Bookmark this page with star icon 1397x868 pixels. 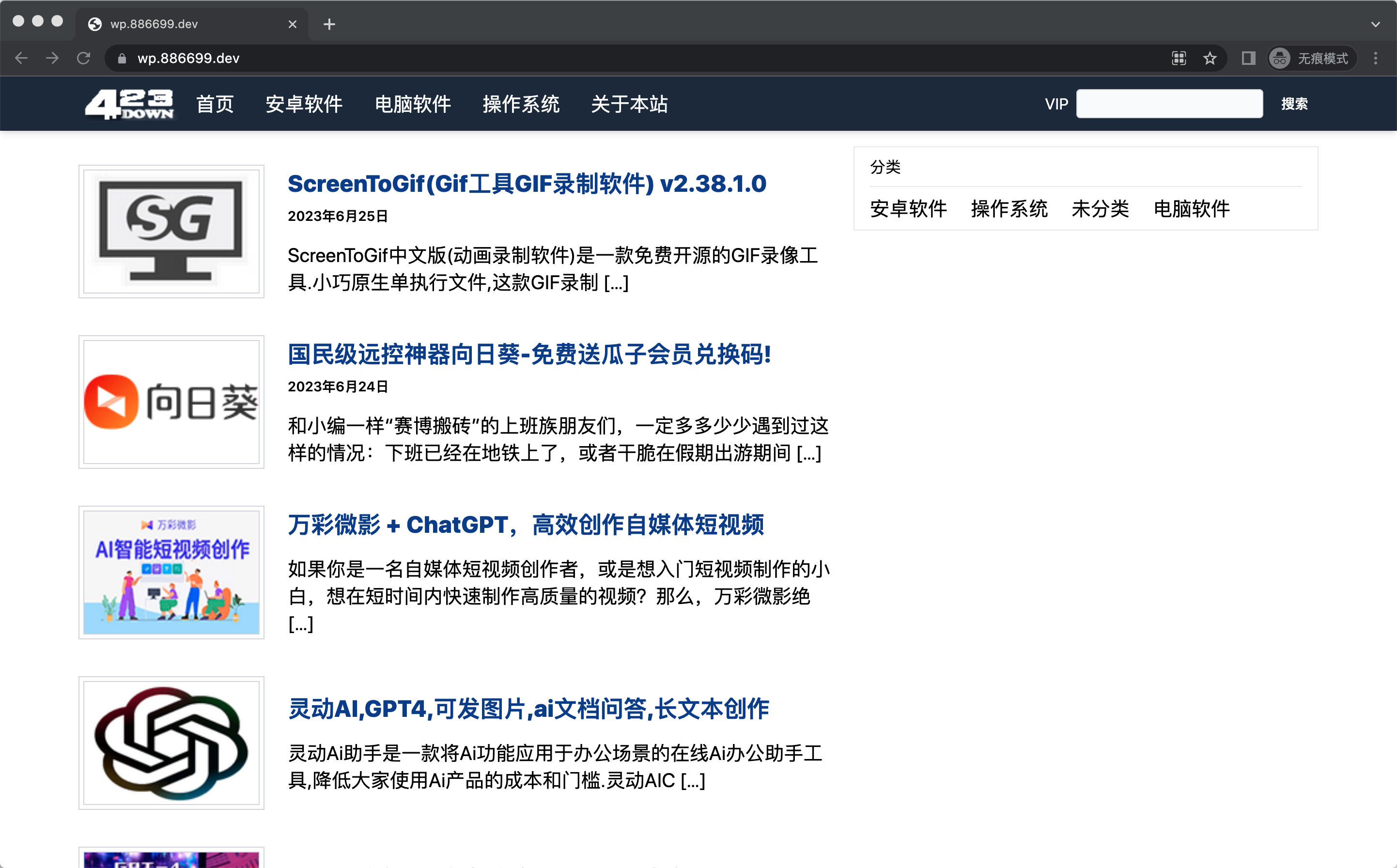click(1210, 58)
